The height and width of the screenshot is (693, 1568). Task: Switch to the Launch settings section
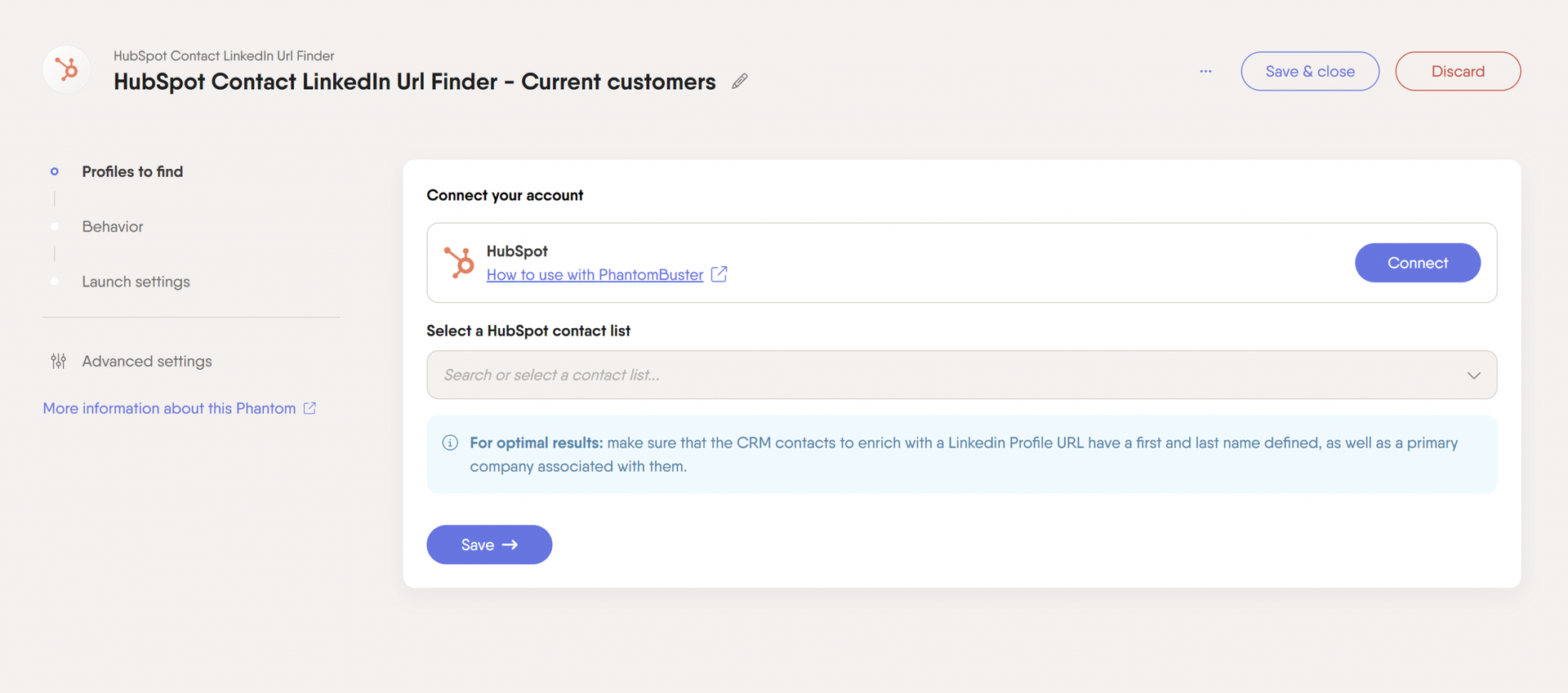(136, 282)
